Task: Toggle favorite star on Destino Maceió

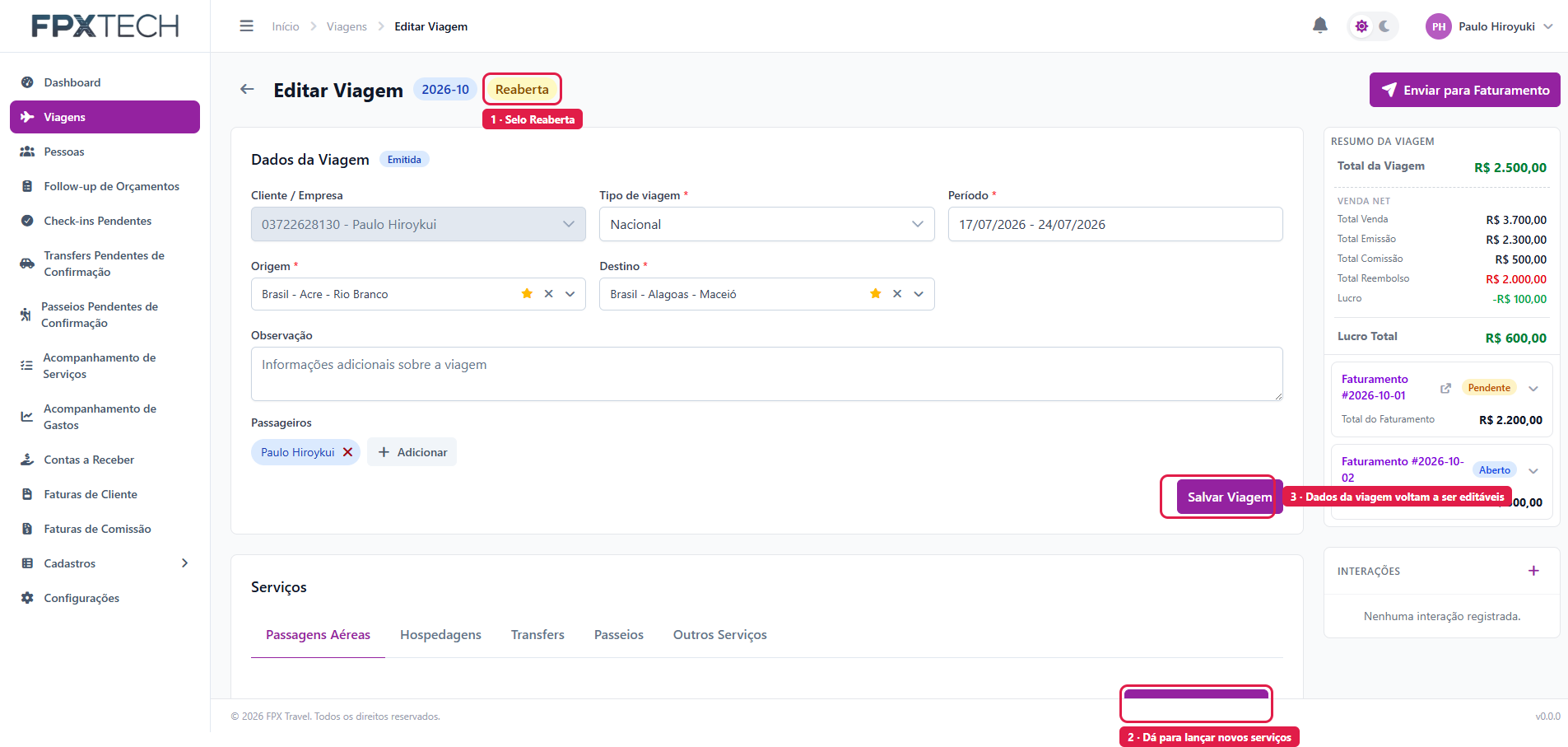Action: point(875,294)
